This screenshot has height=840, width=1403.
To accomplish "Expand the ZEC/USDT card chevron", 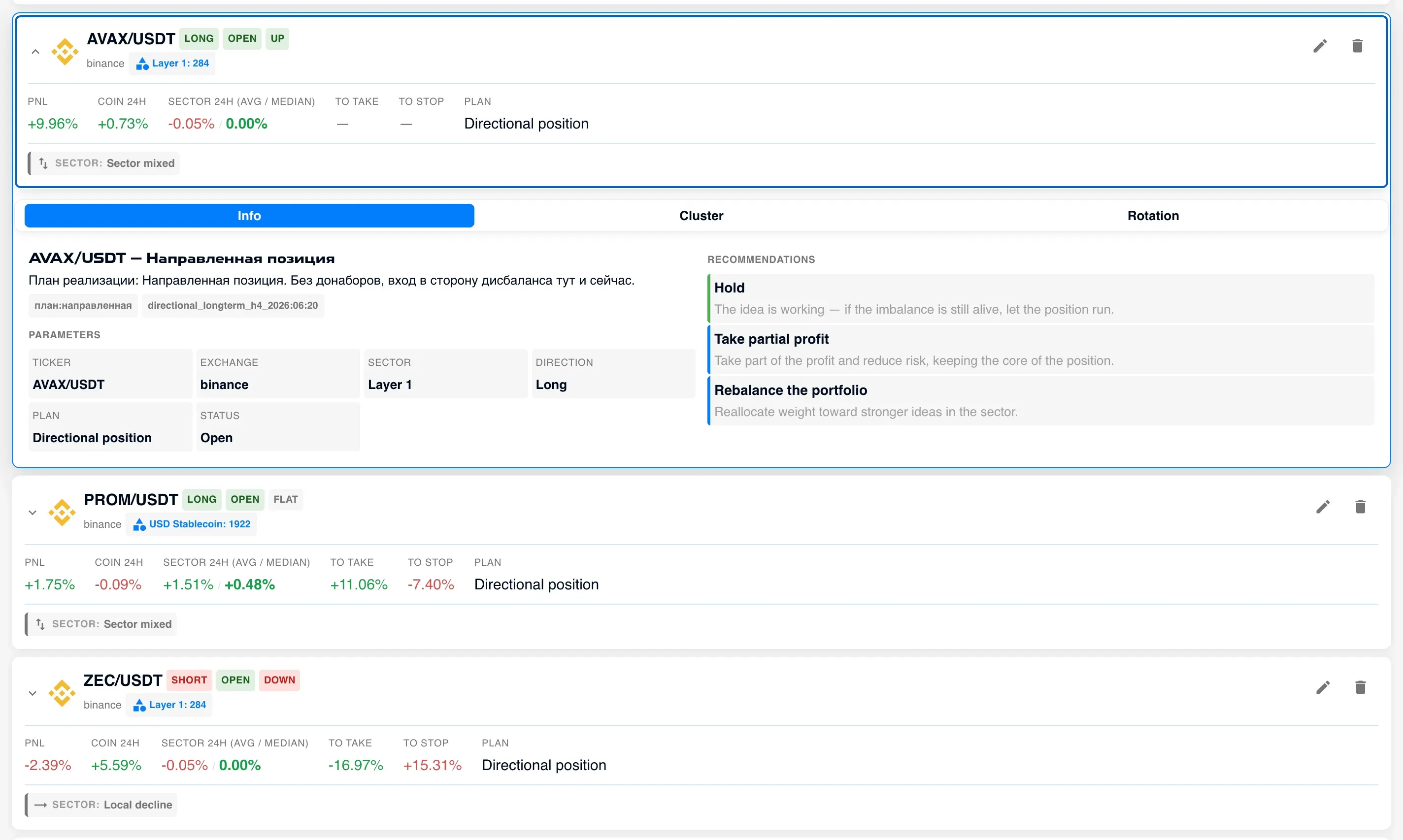I will tap(33, 693).
